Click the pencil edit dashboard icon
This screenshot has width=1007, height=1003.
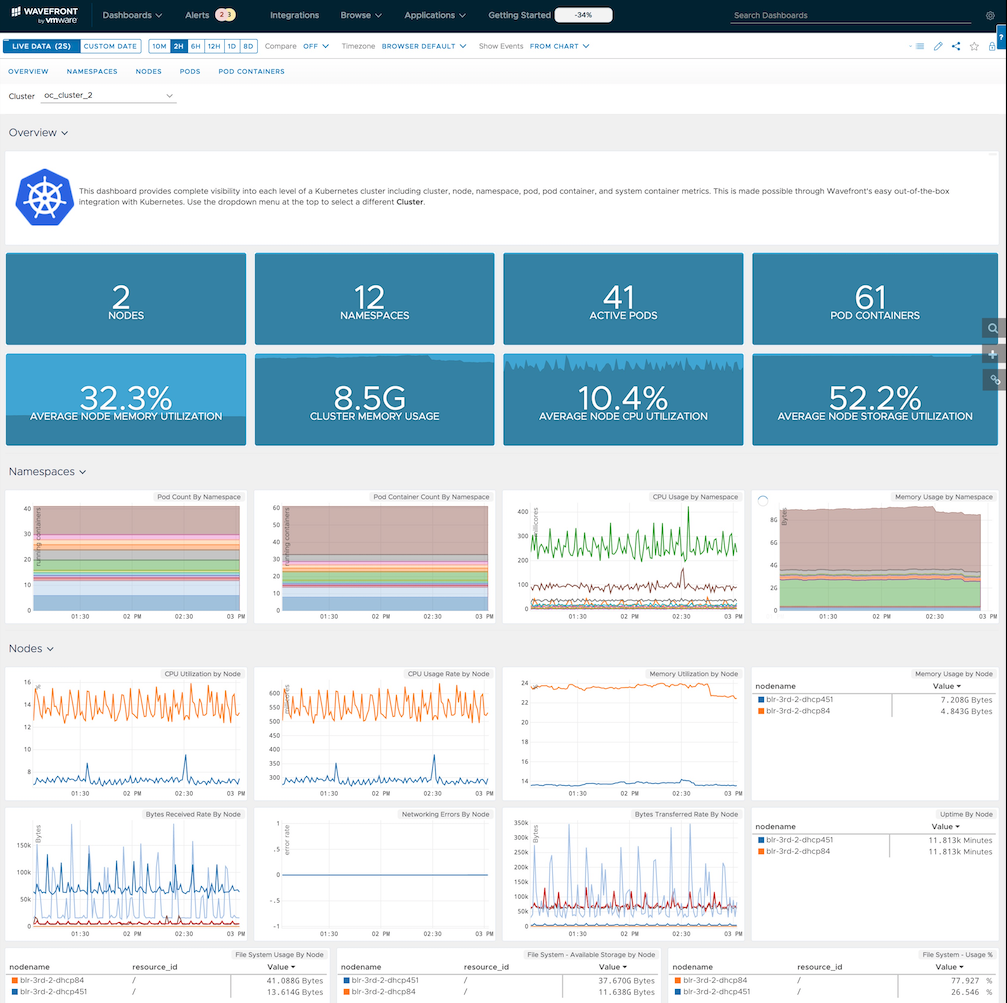(x=938, y=46)
